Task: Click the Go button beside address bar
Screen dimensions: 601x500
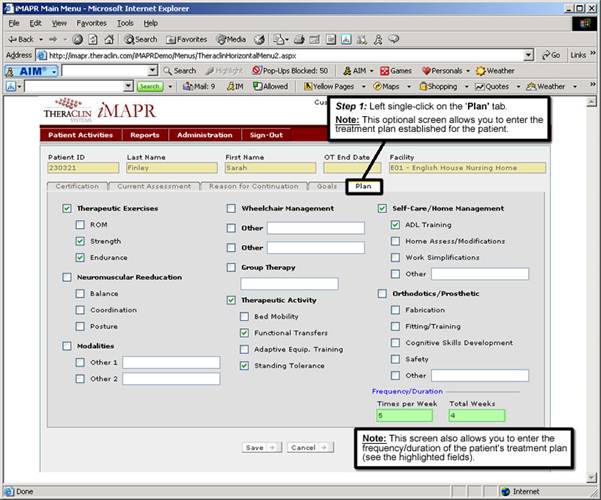Action: click(x=551, y=55)
